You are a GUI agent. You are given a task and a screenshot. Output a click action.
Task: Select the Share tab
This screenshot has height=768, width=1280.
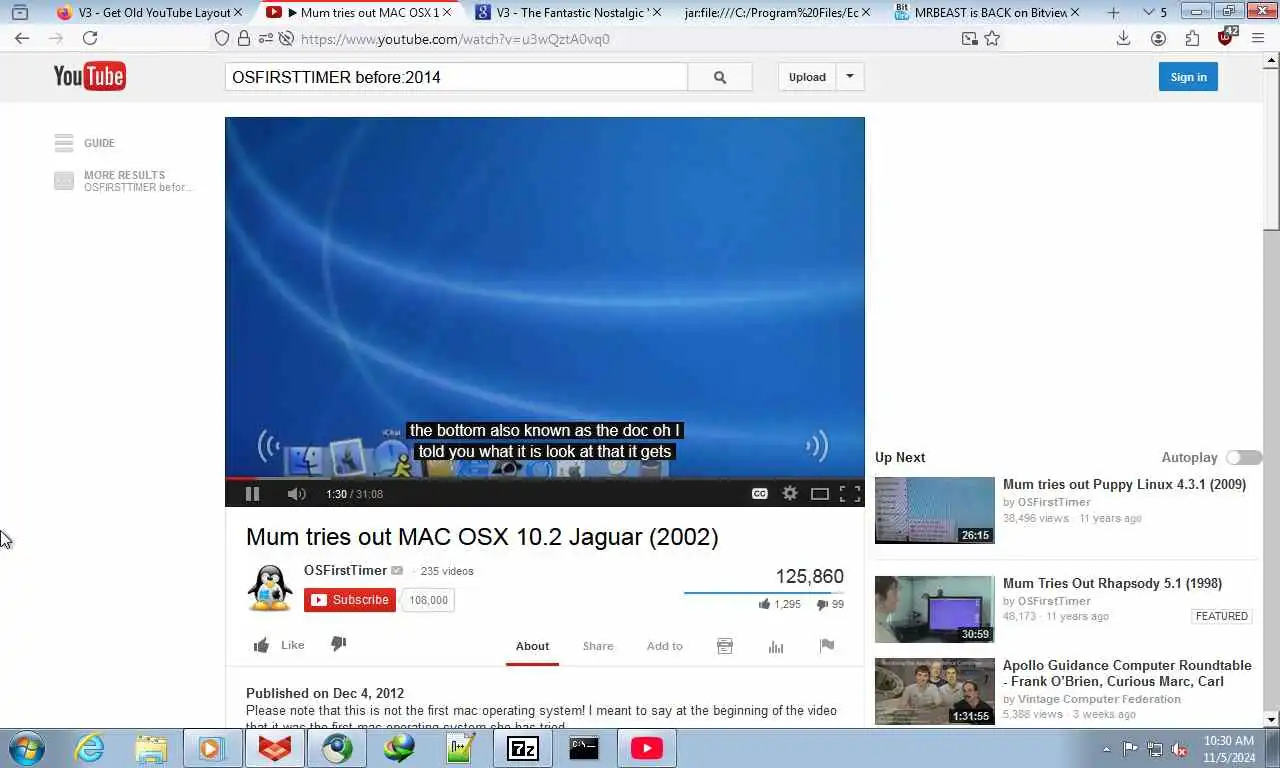point(598,646)
